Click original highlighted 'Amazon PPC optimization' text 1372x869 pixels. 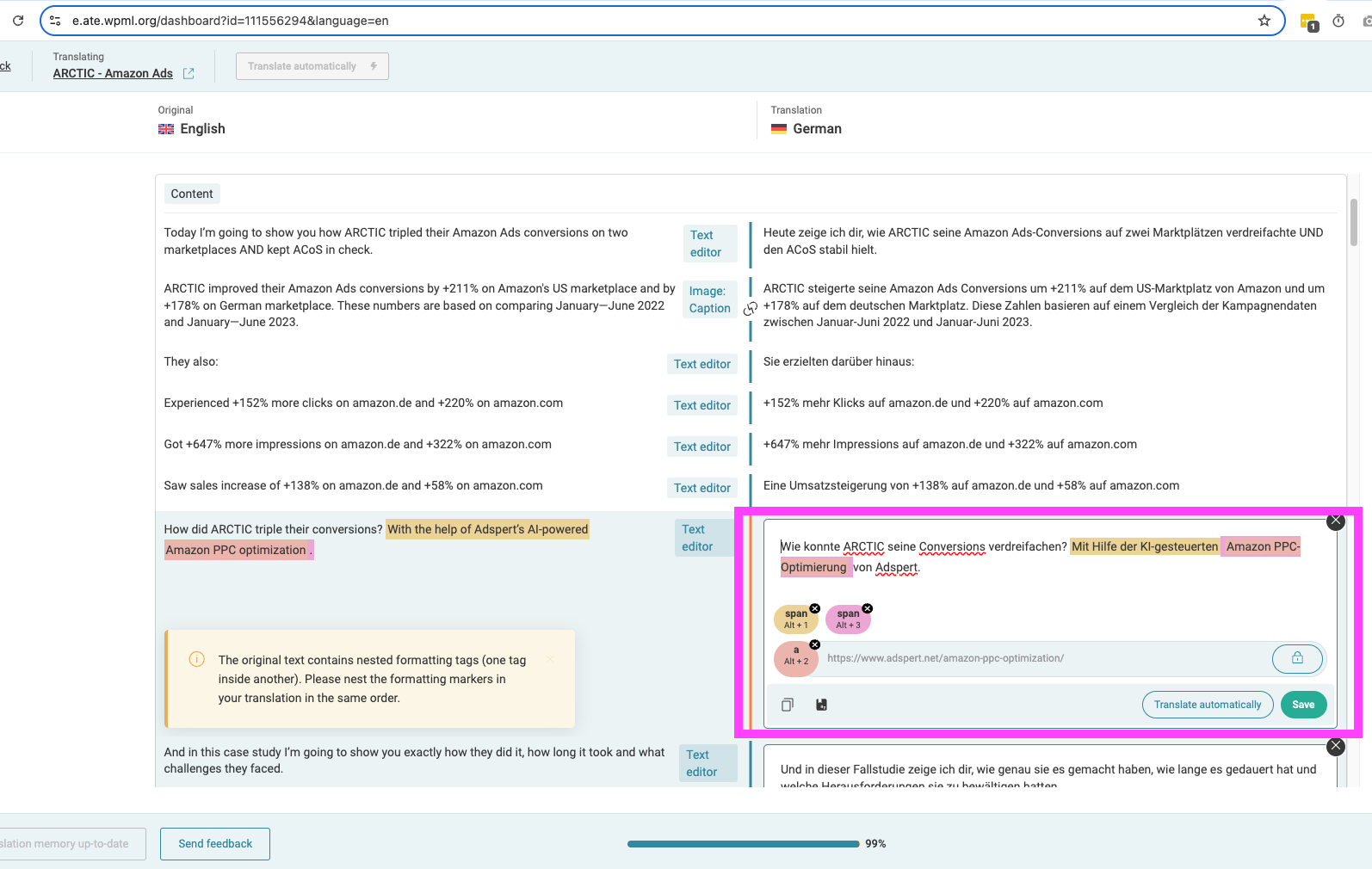236,550
